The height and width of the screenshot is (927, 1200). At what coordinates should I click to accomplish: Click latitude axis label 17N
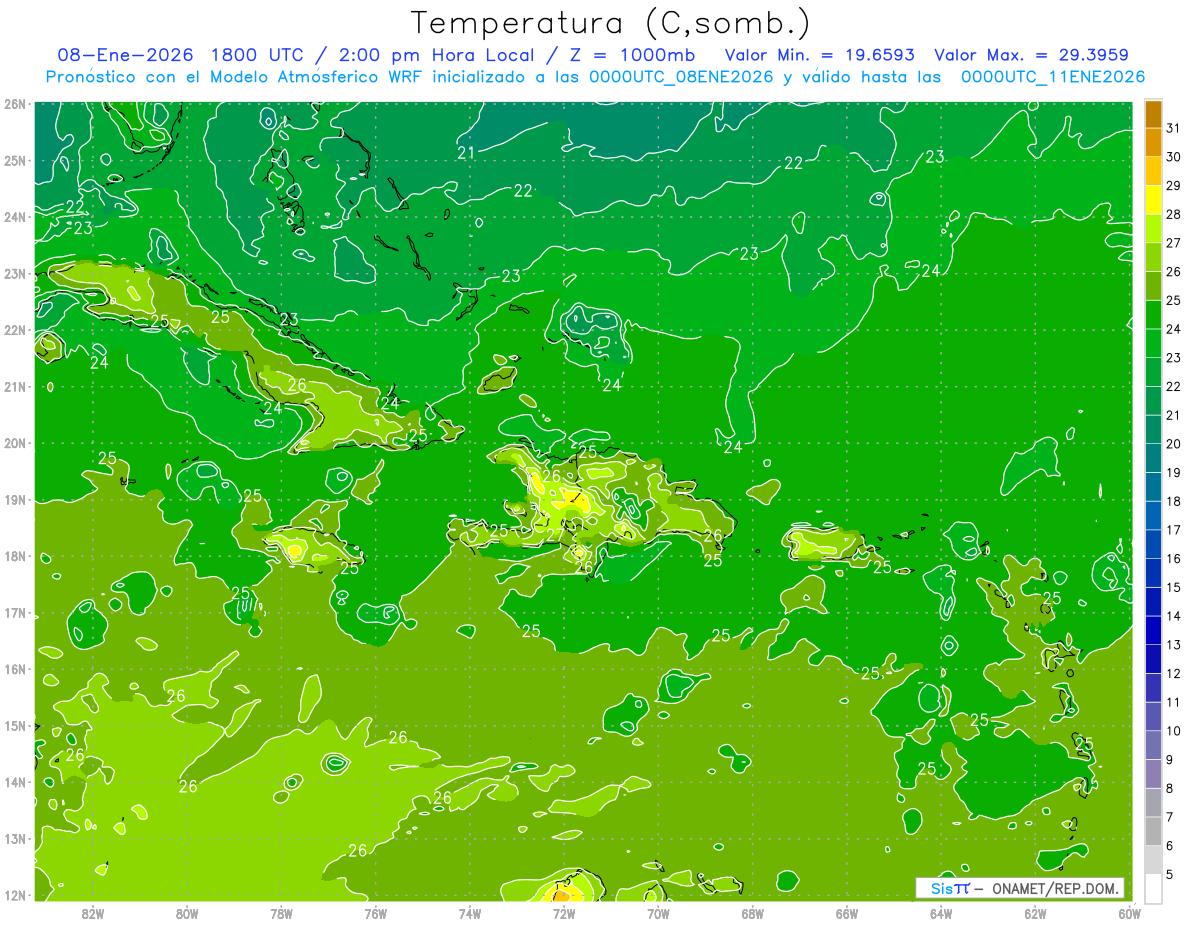(x=14, y=613)
